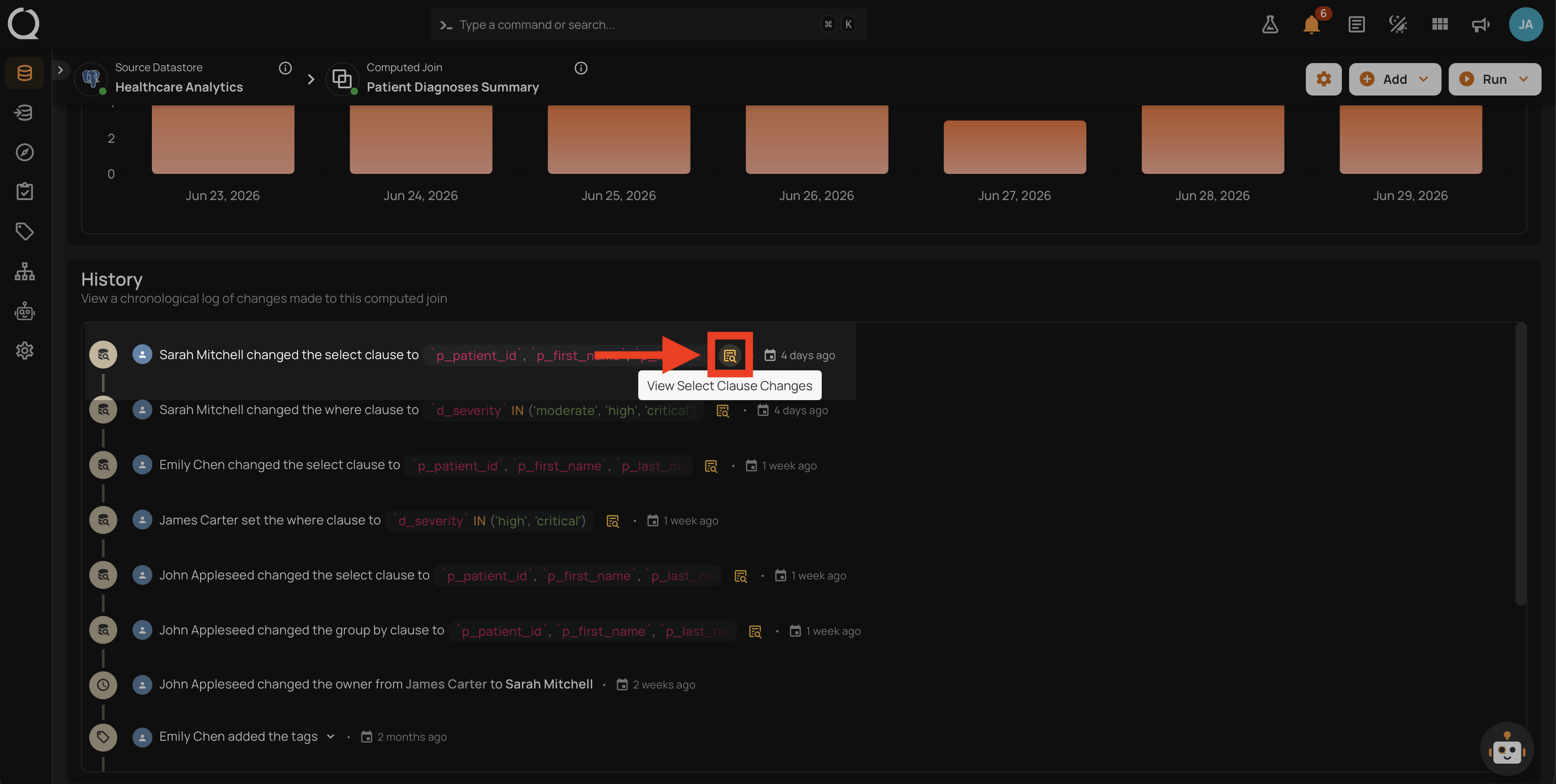Click the command search field
The image size is (1556, 784).
tap(649, 25)
